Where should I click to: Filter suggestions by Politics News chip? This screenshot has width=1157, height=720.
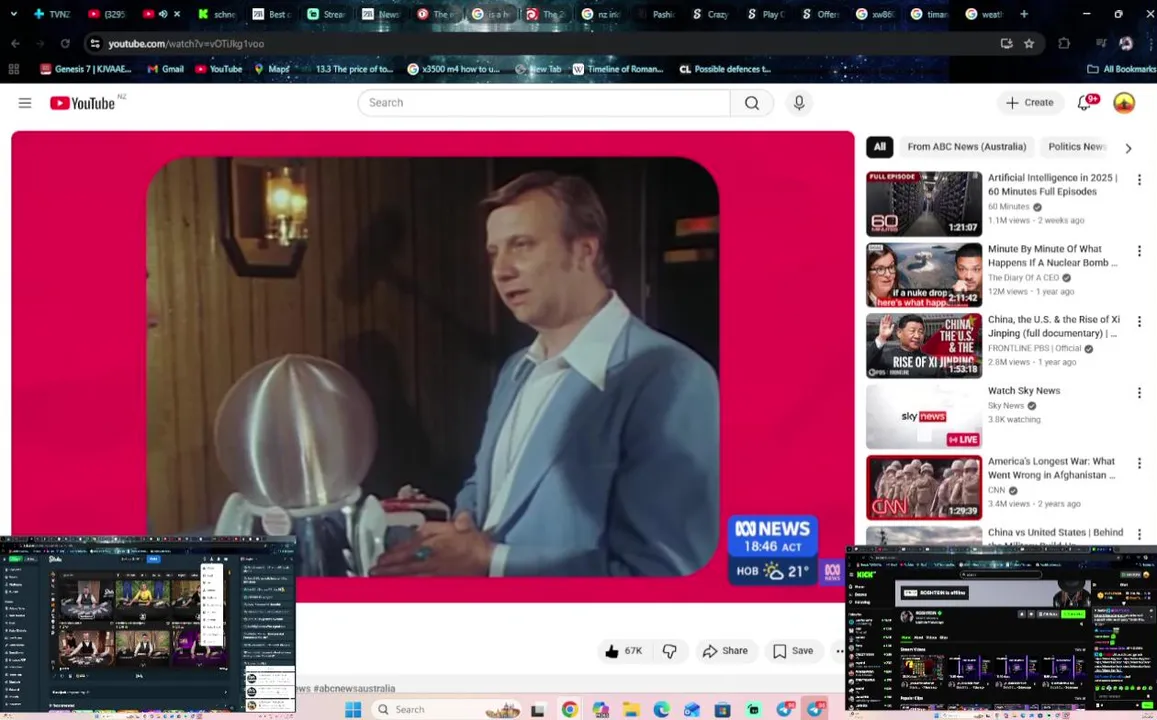click(1077, 147)
